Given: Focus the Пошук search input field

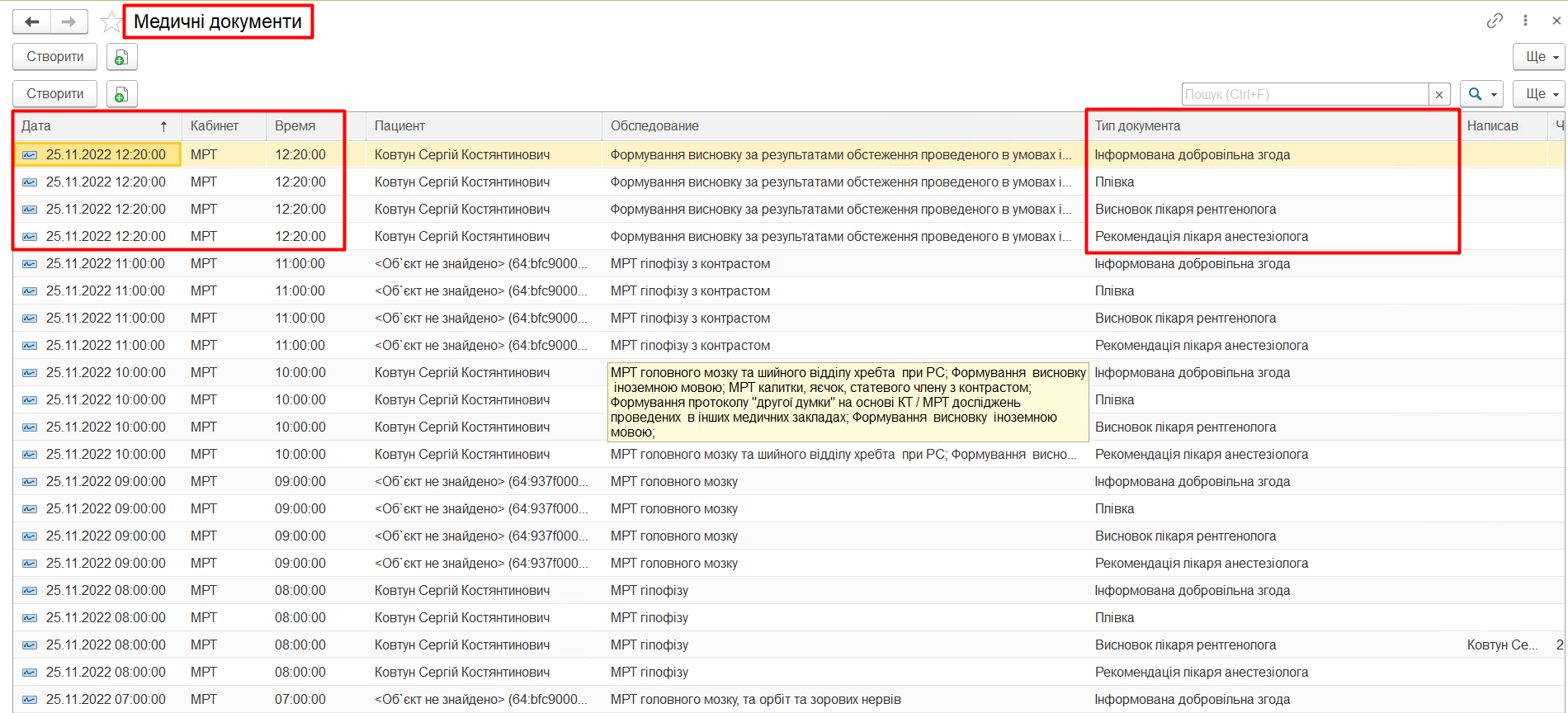Looking at the screenshot, I should click(x=1304, y=94).
